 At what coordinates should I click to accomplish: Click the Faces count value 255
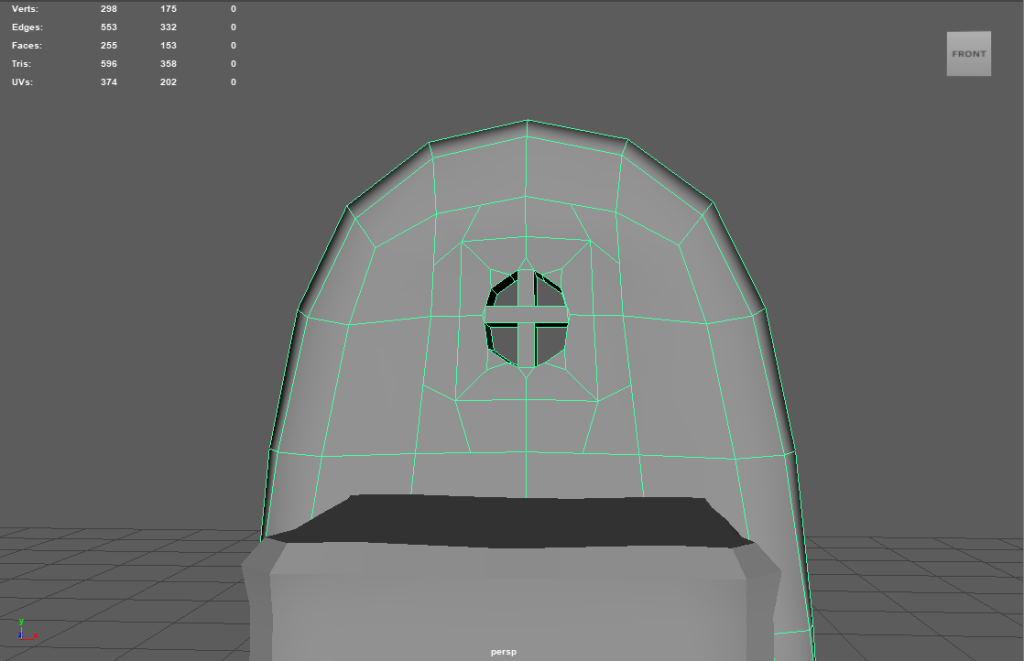click(108, 45)
